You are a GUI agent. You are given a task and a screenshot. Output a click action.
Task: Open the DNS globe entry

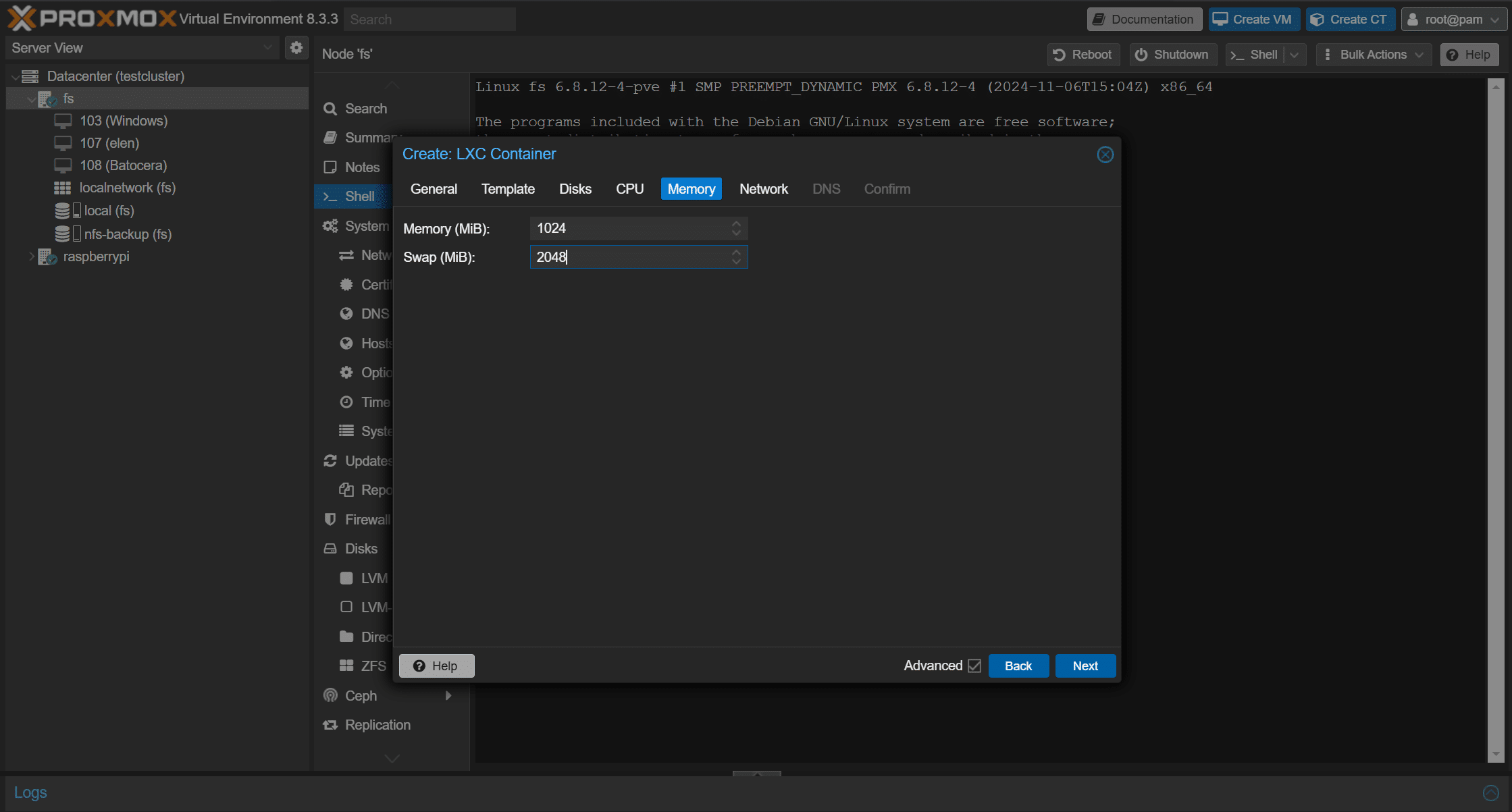[346, 314]
